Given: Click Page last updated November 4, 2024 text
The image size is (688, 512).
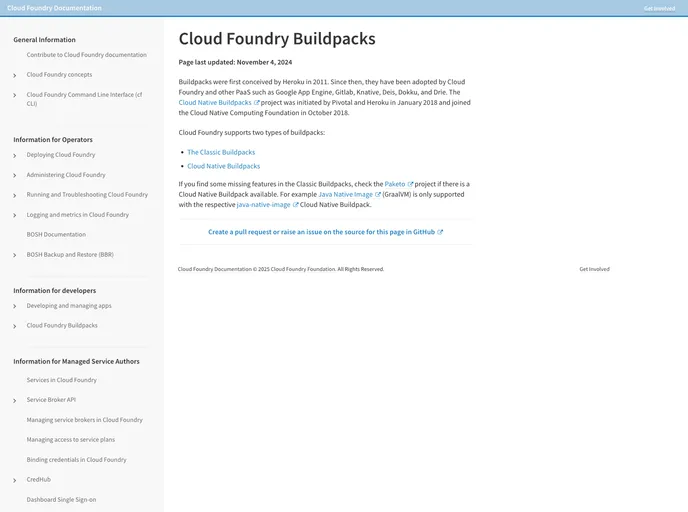Looking at the screenshot, I should [235, 62].
